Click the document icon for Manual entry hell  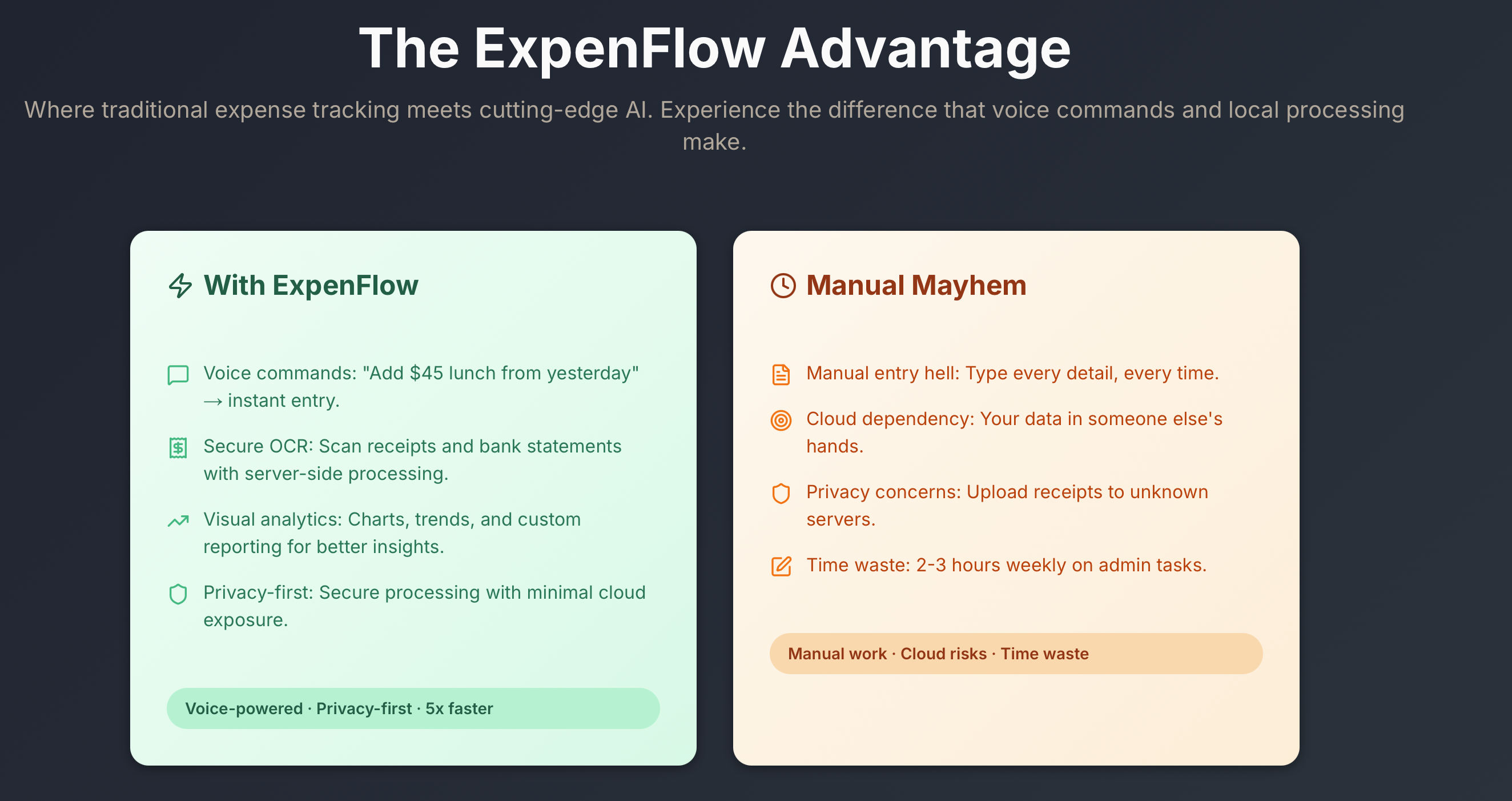click(x=781, y=375)
